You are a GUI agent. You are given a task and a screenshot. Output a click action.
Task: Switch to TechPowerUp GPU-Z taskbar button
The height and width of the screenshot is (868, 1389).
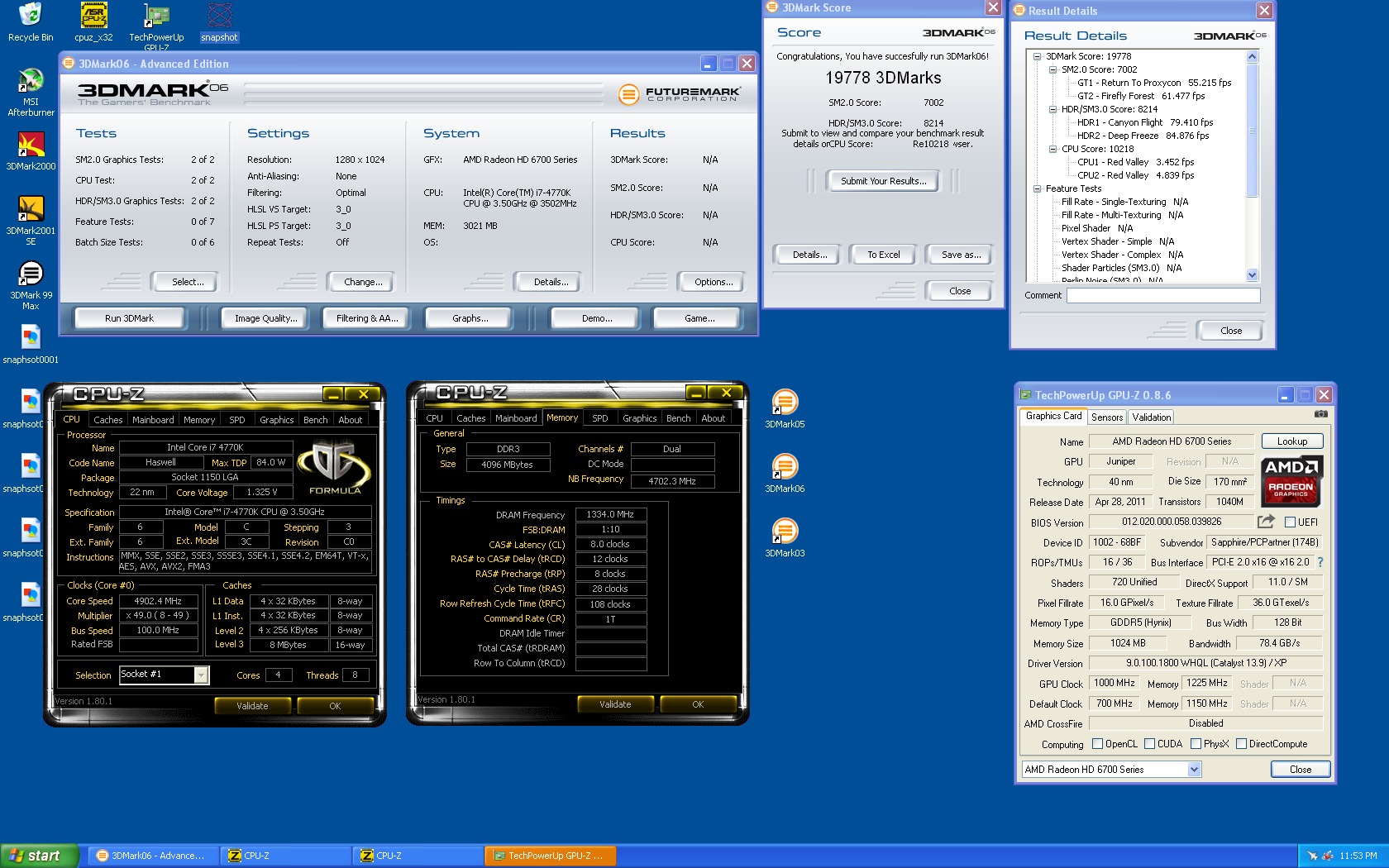[550, 856]
